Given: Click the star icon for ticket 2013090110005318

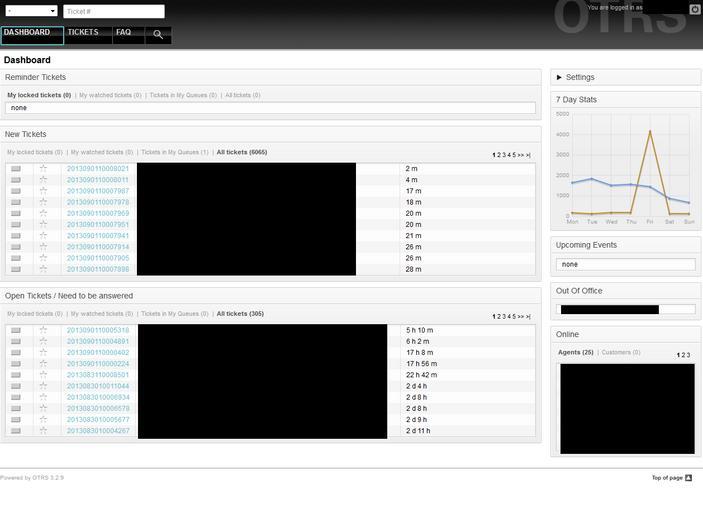Looking at the screenshot, I should 43,330.
